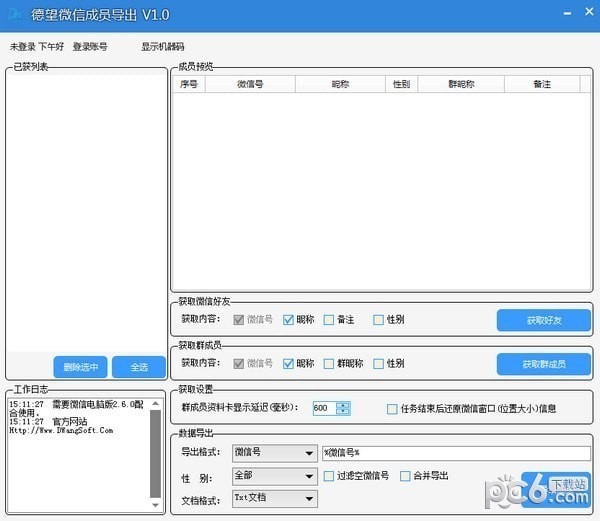Click log line 需要微信电脑版2.6.0配合使用

[x=77, y=409]
